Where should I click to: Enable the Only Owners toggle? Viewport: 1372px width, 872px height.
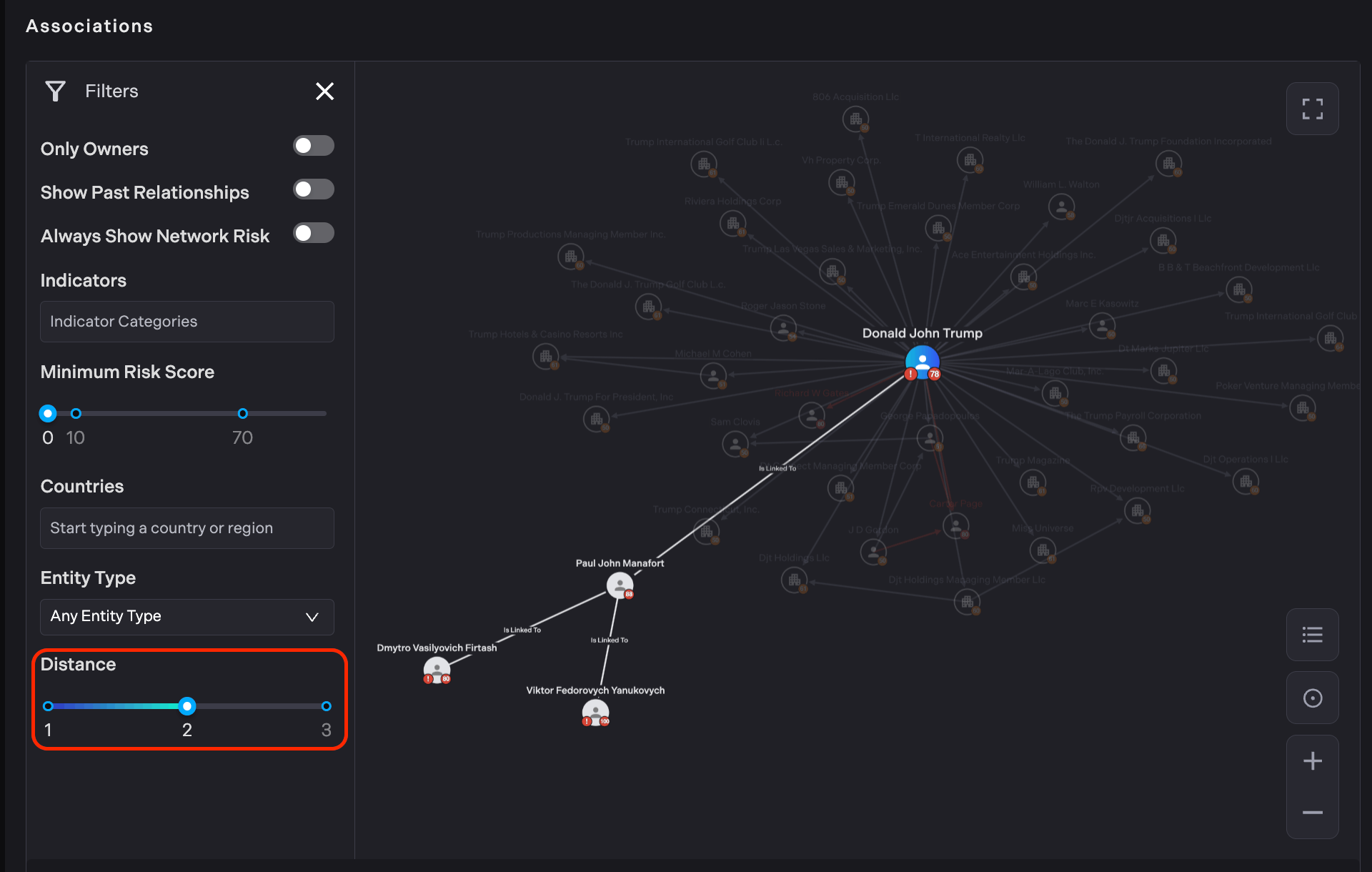[x=313, y=146]
